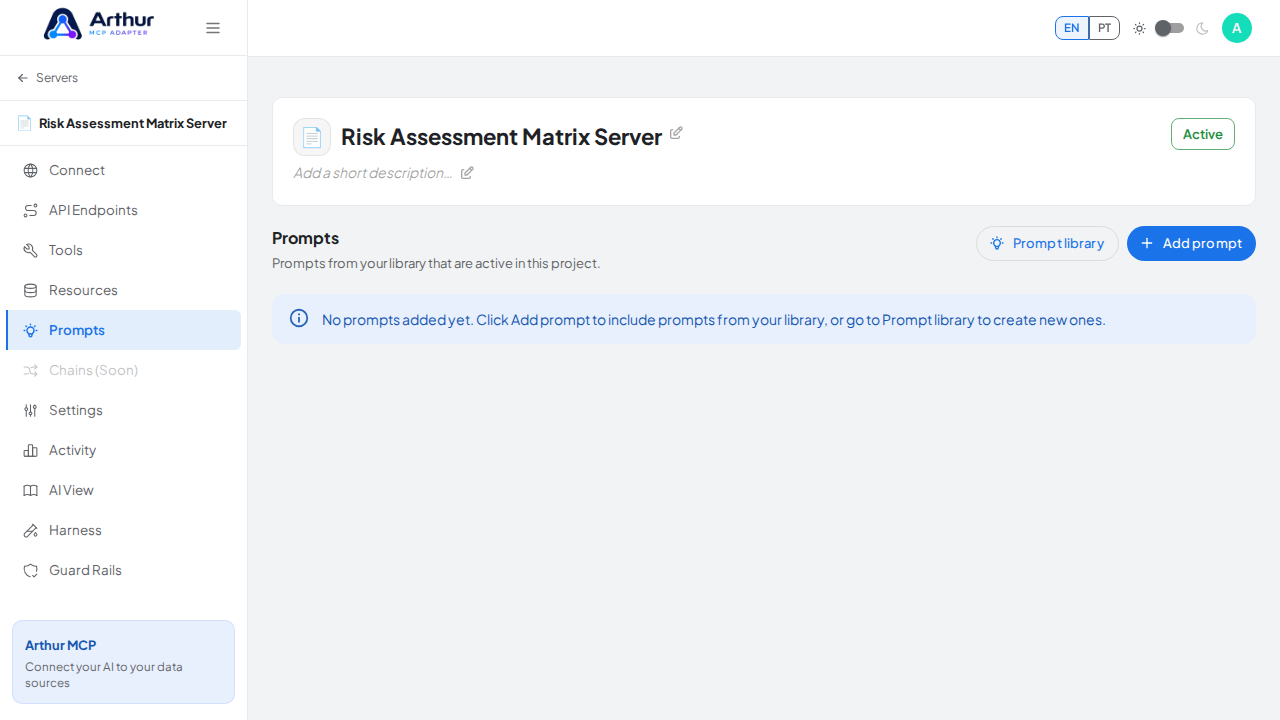Screen dimensions: 1280x720
Task: Select the Prompts menu item
Action: 123,330
